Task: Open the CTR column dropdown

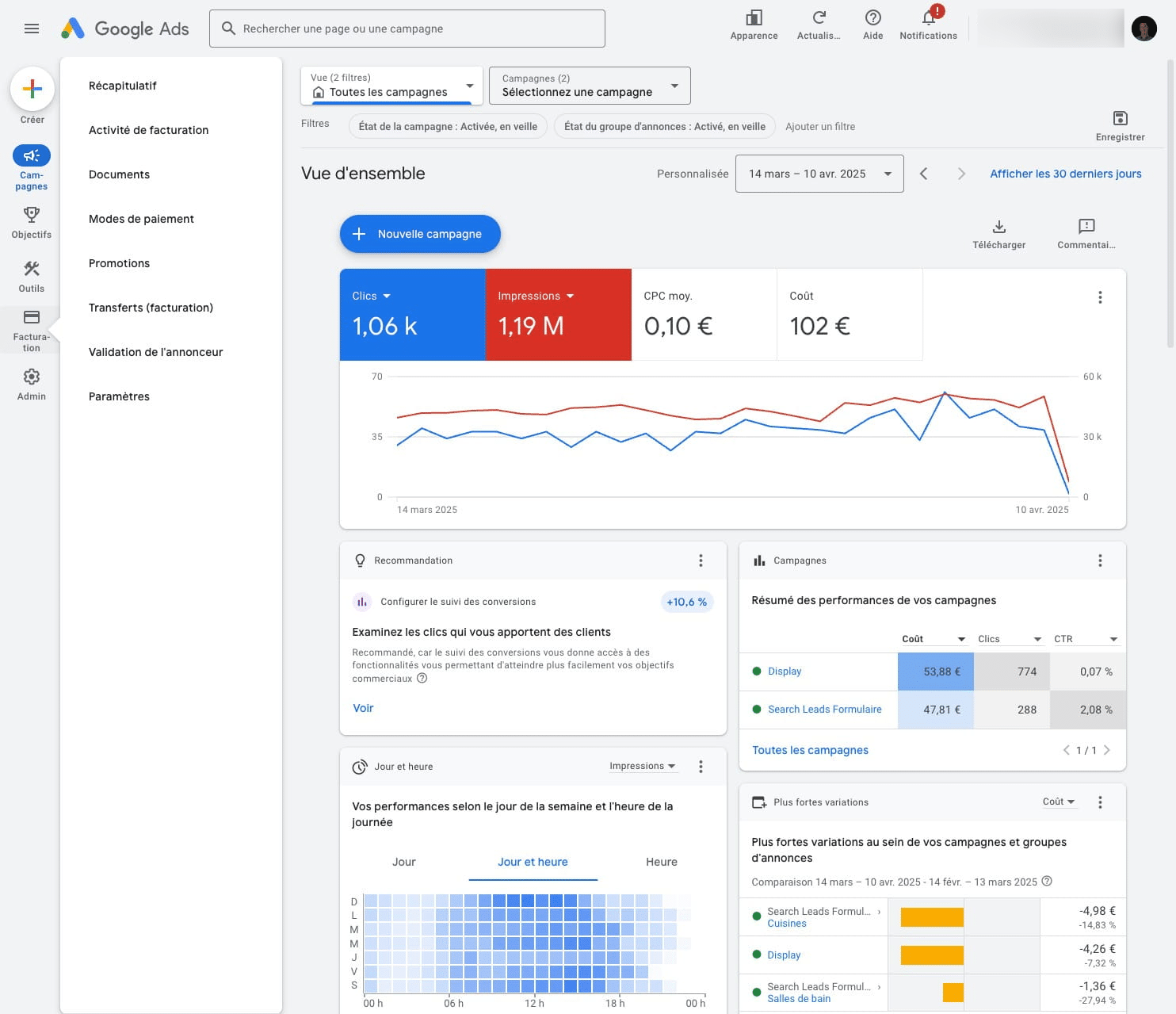Action: pos(1085,639)
